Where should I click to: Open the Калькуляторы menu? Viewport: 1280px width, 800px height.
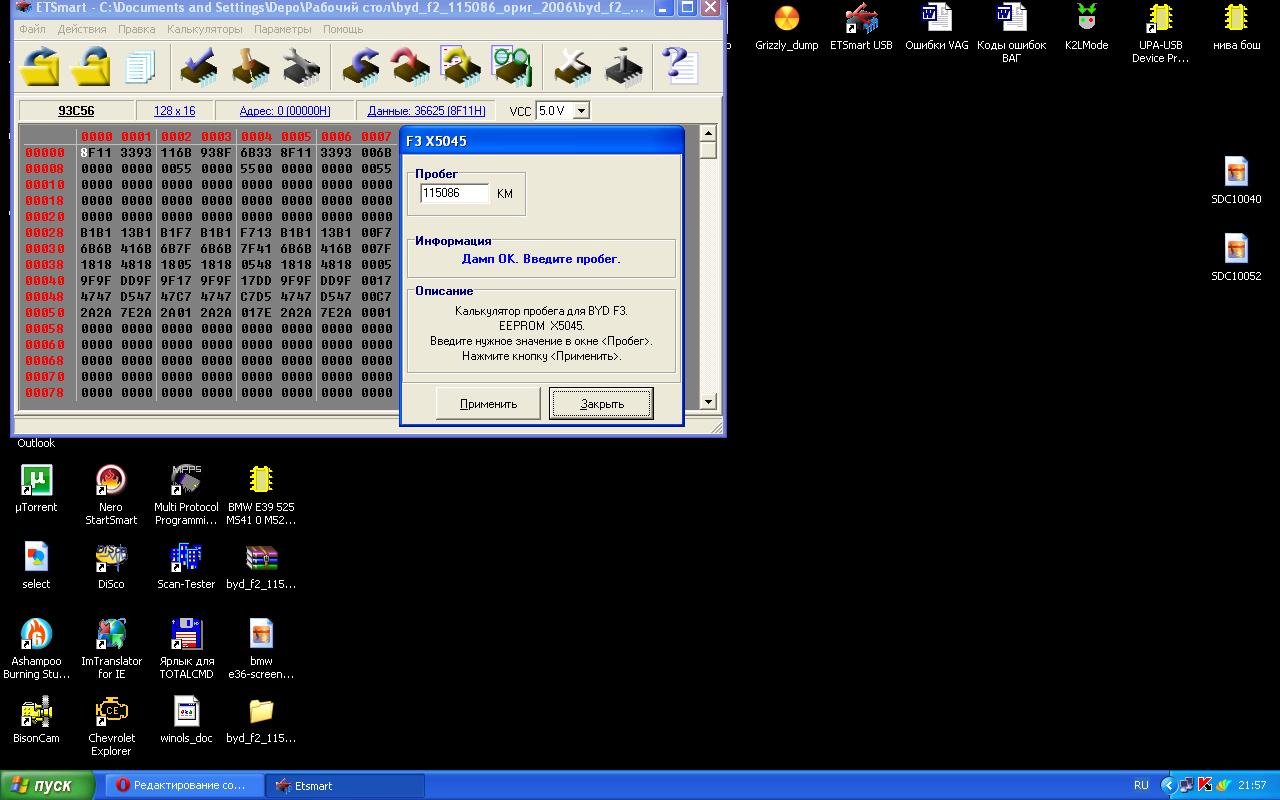205,29
